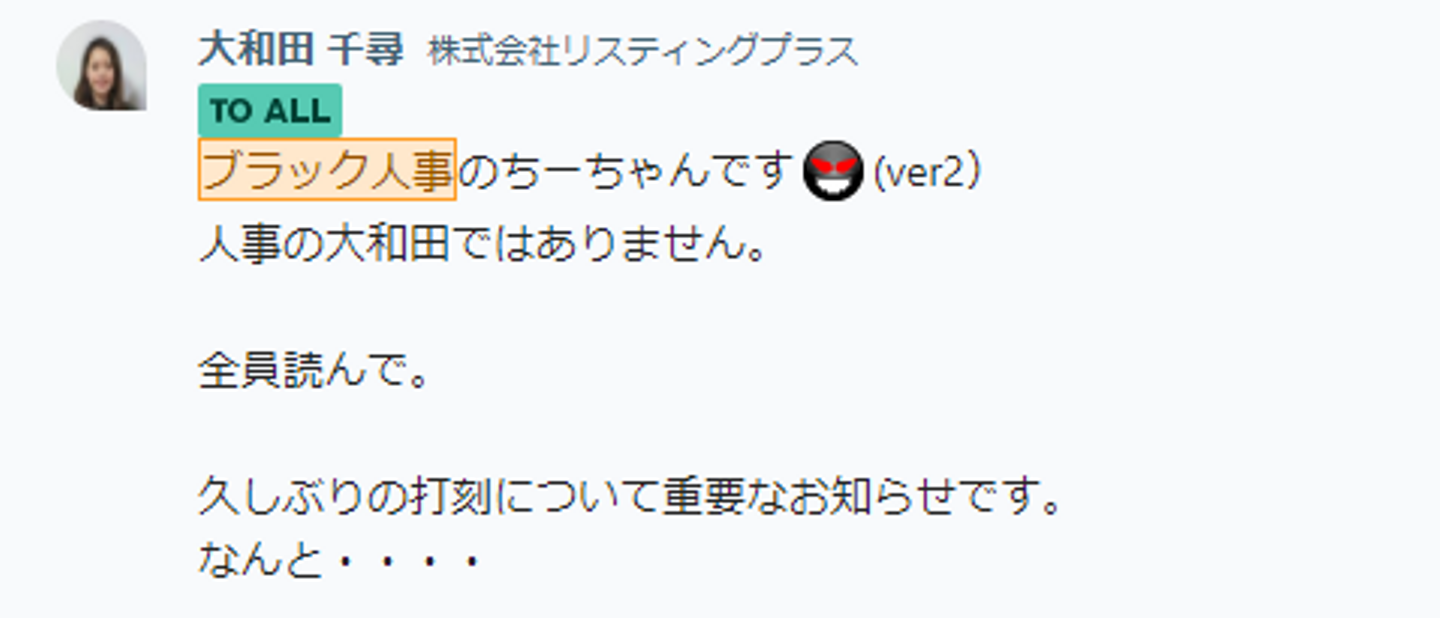The height and width of the screenshot is (618, 1440).
Task: Click the evil grin emoji with red eyes
Action: pyautogui.click(x=833, y=171)
